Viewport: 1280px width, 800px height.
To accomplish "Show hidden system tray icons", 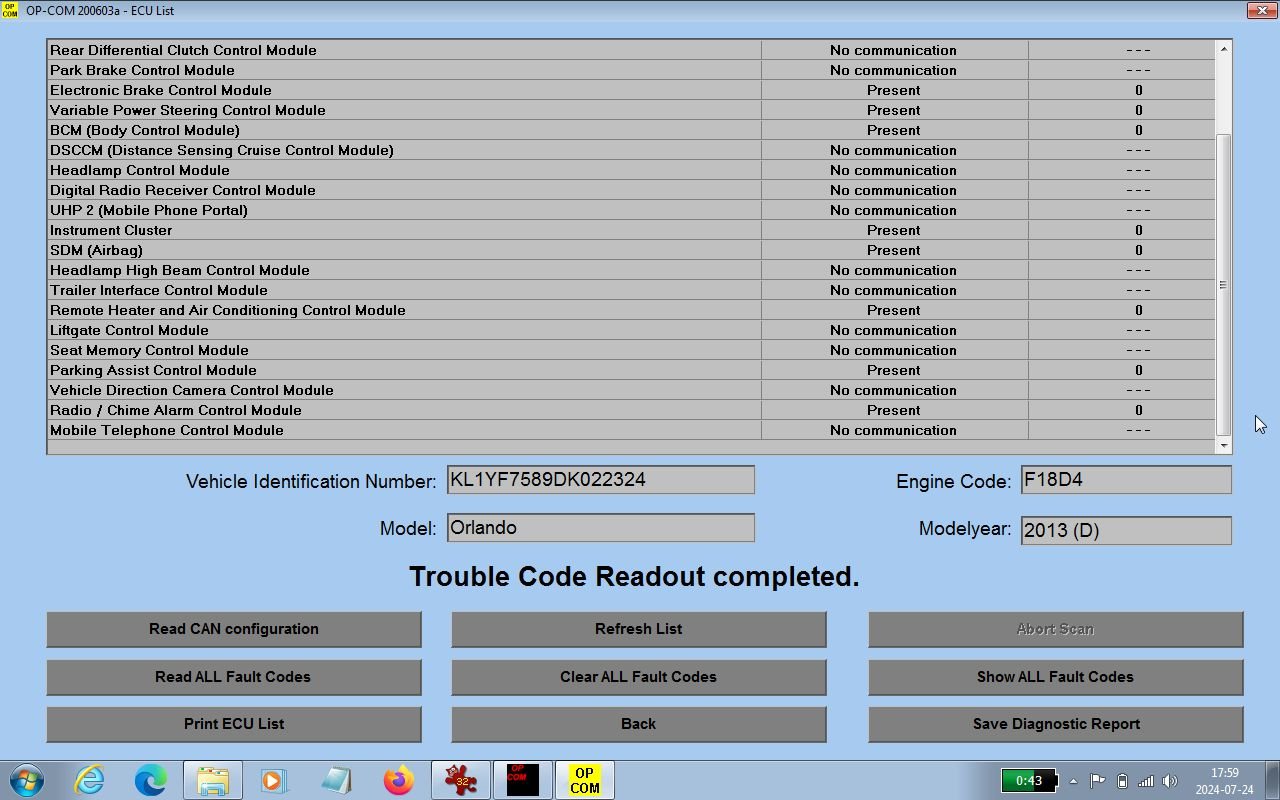I will 1073,781.
